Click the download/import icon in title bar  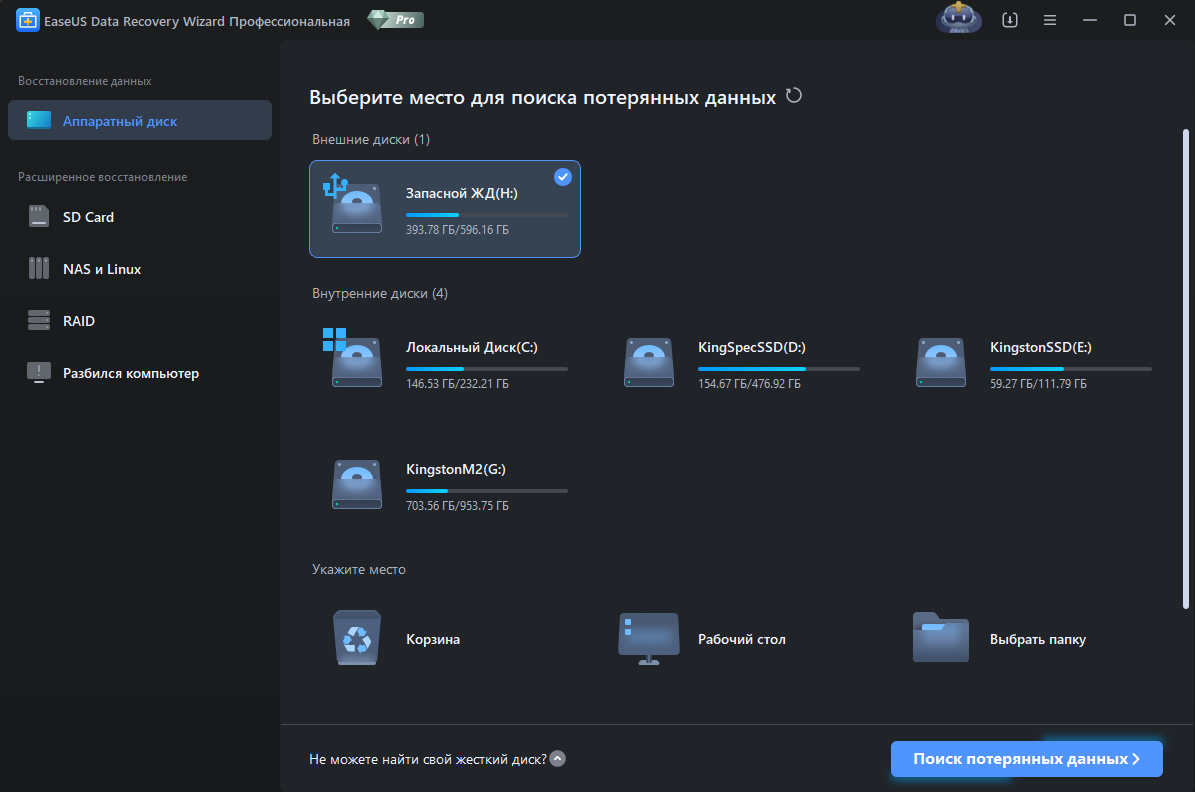(1010, 21)
